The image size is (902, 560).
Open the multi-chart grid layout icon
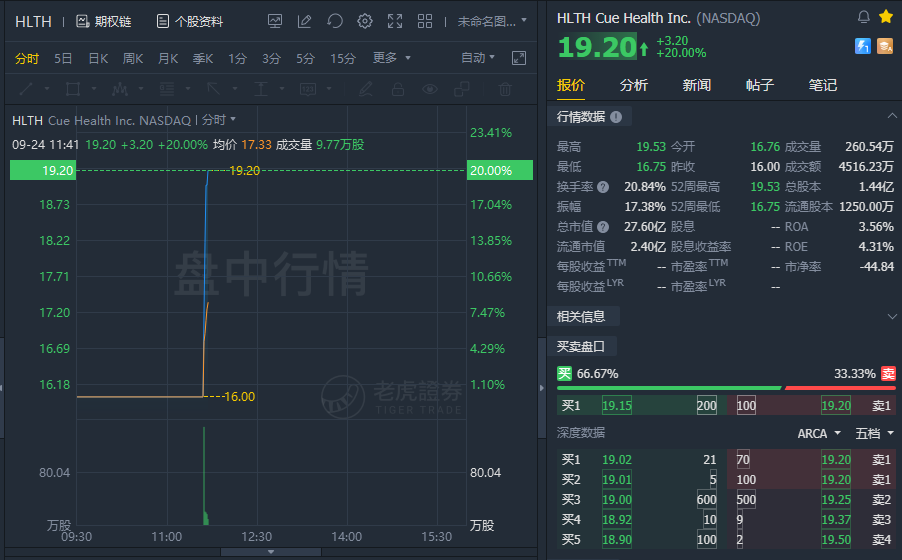(x=425, y=21)
